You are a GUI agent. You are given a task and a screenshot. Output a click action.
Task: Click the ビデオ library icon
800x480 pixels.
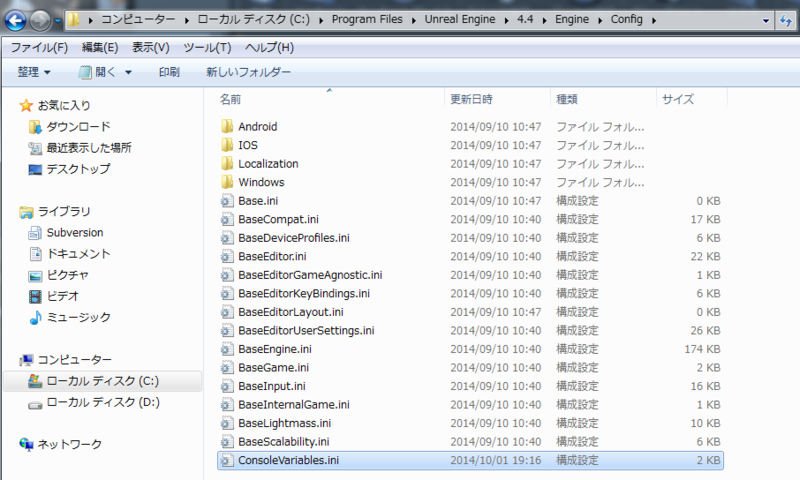[35, 296]
